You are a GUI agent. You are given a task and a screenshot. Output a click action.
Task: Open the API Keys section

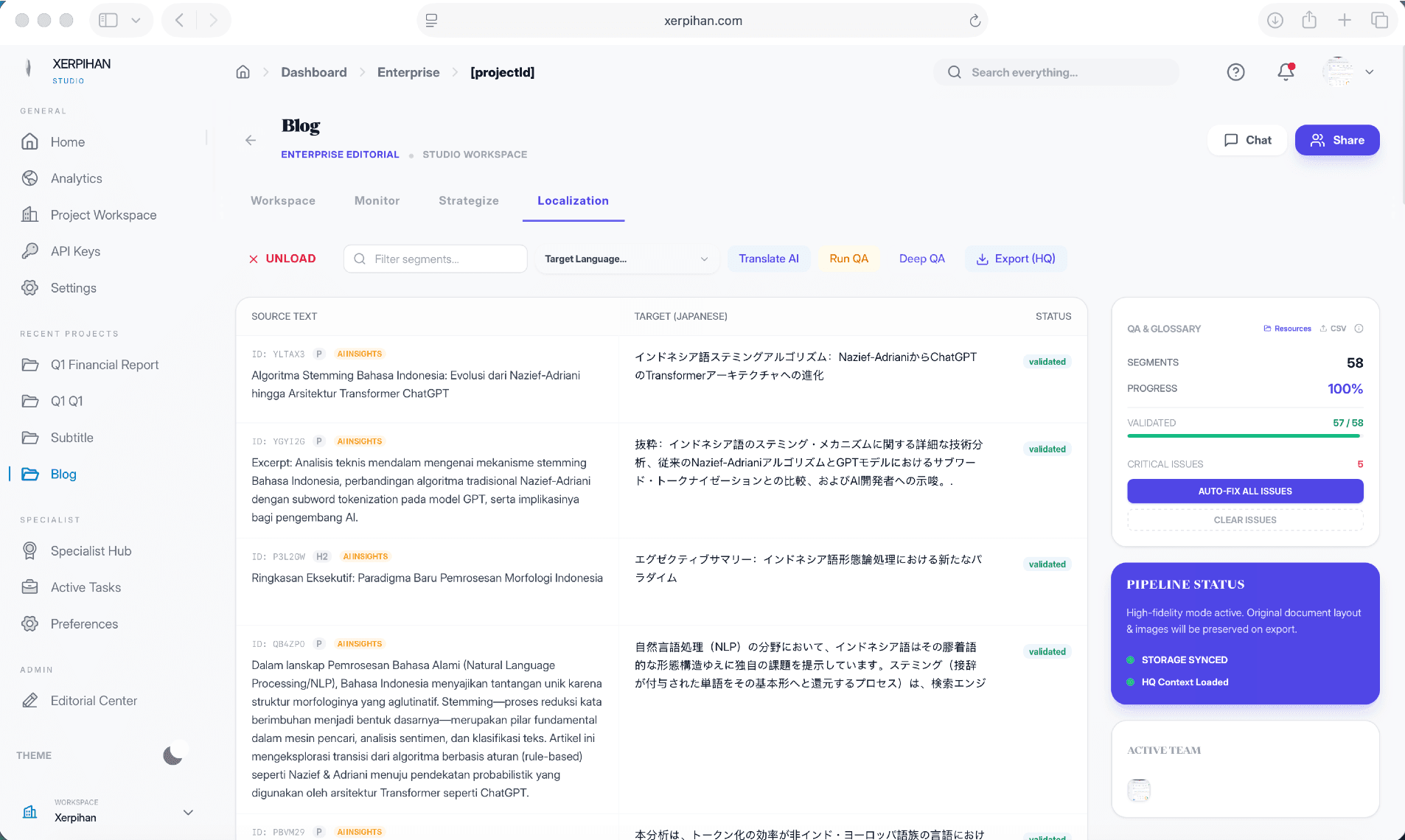click(74, 251)
